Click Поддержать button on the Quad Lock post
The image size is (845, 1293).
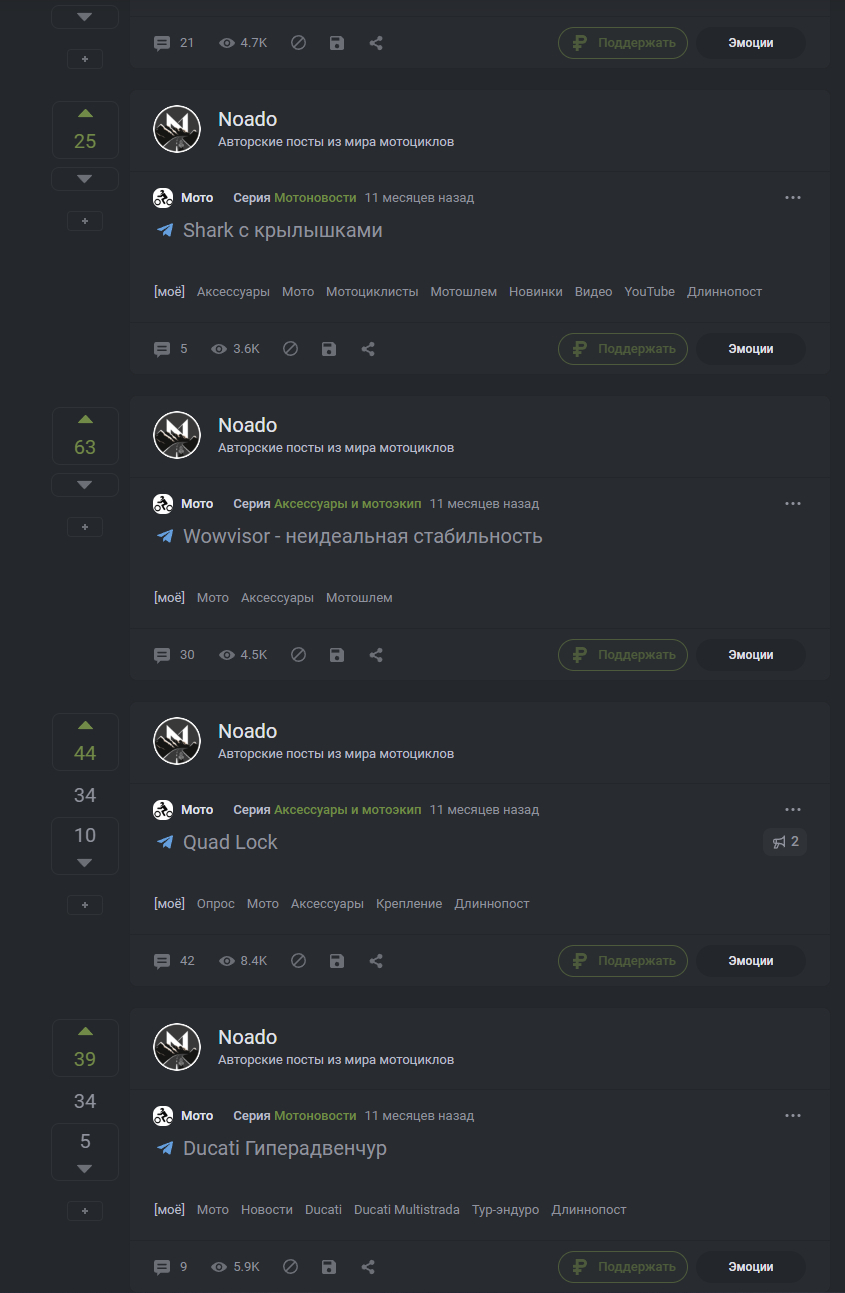(623, 961)
